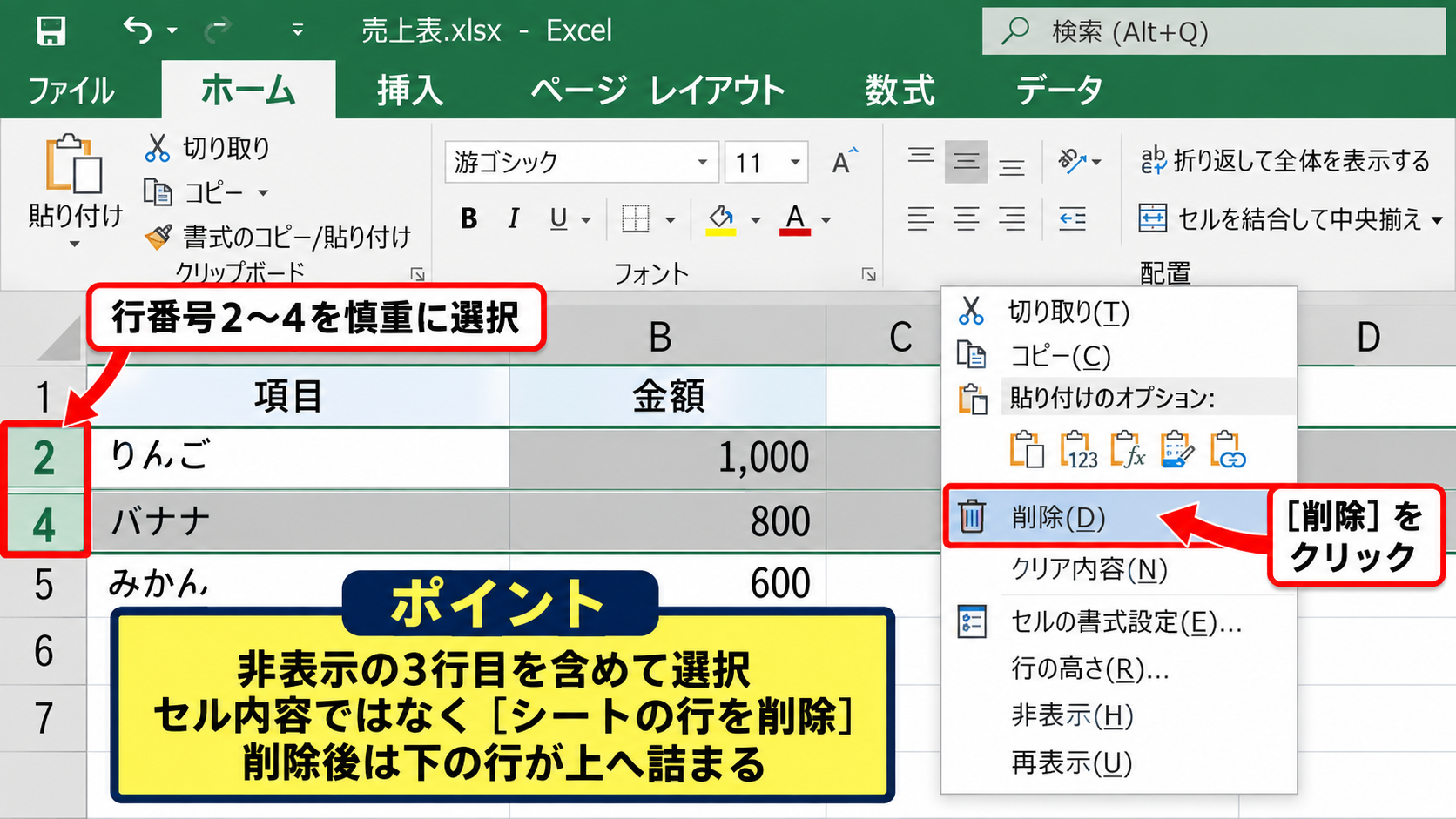Click the Save floppy disk icon
This screenshot has height=819, width=1456.
51,31
